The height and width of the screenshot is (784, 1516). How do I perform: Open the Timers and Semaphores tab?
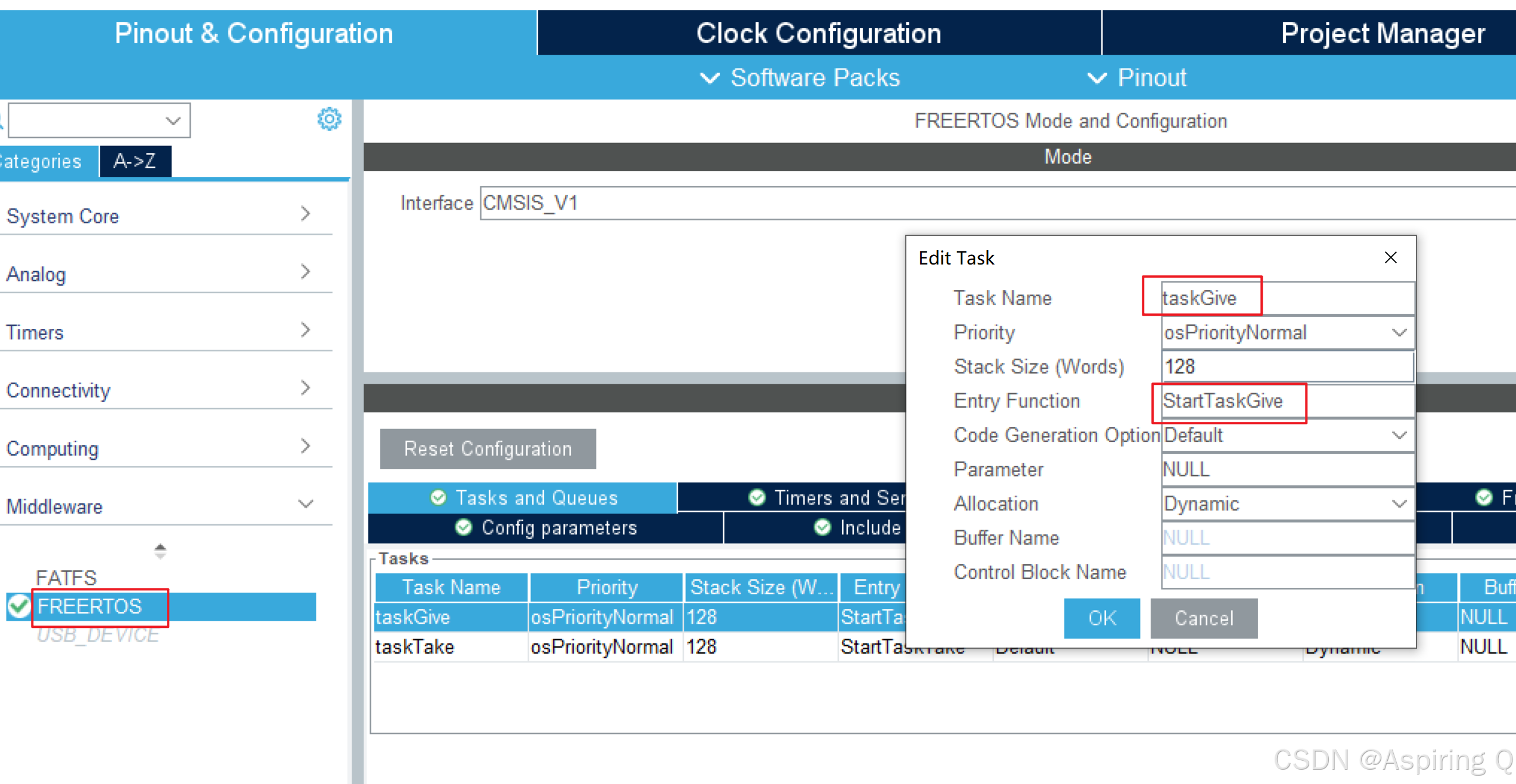792,497
